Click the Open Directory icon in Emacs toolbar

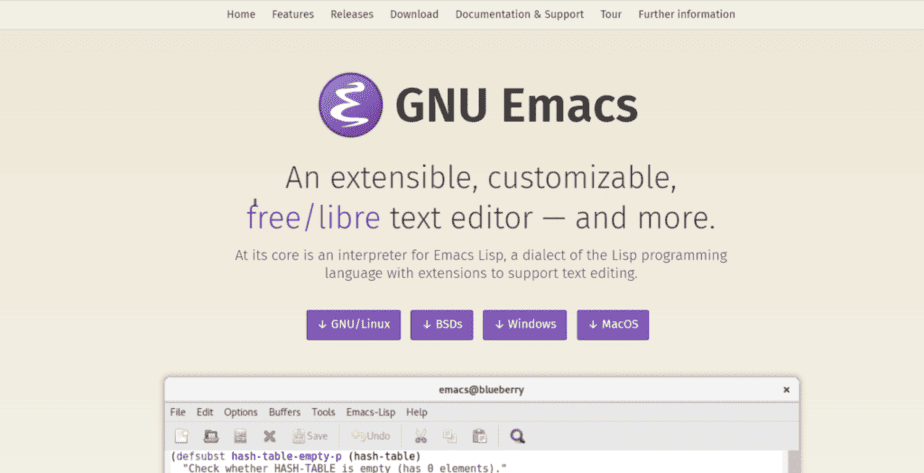(x=240, y=436)
